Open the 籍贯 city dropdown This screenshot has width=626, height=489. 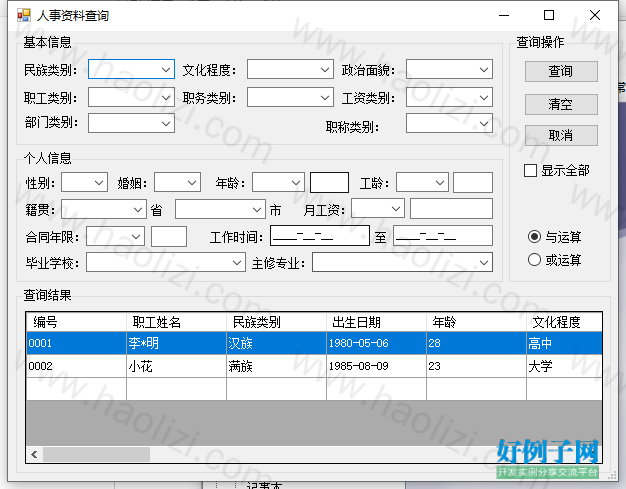pos(220,209)
